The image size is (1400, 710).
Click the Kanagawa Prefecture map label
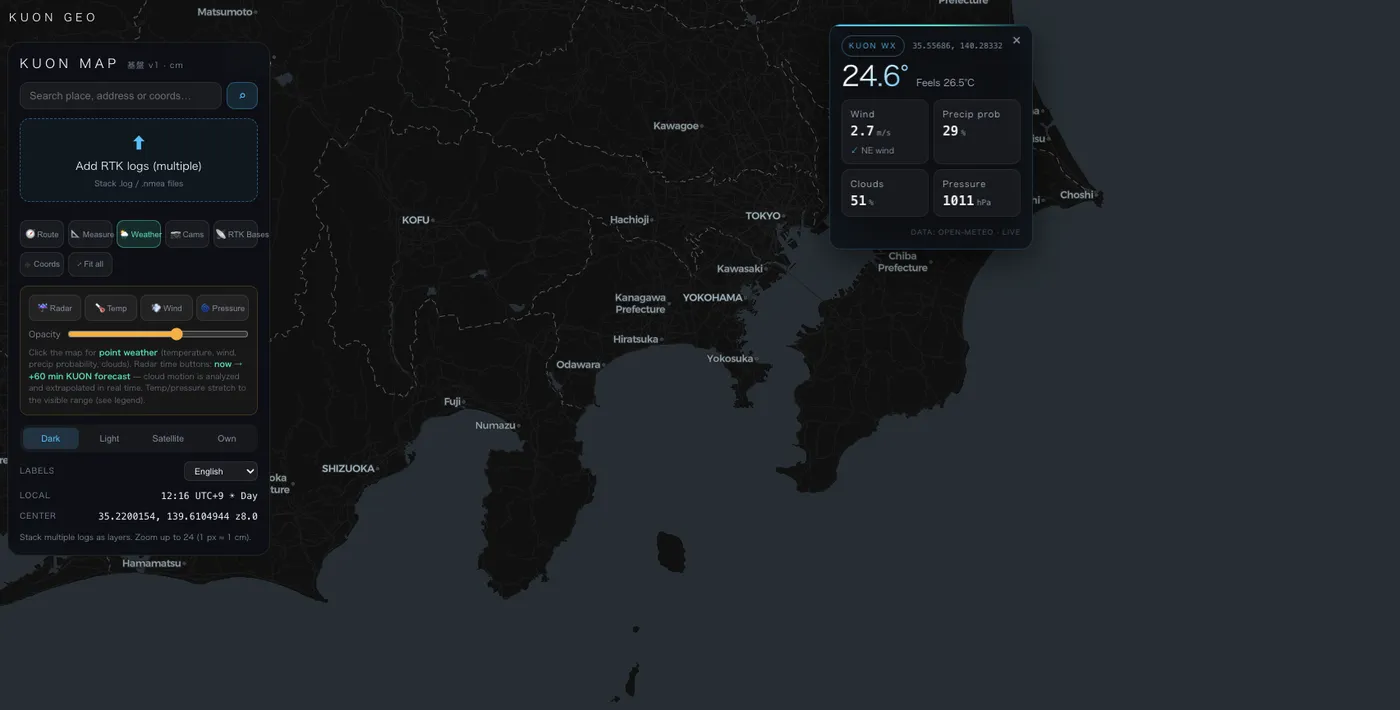tap(640, 304)
